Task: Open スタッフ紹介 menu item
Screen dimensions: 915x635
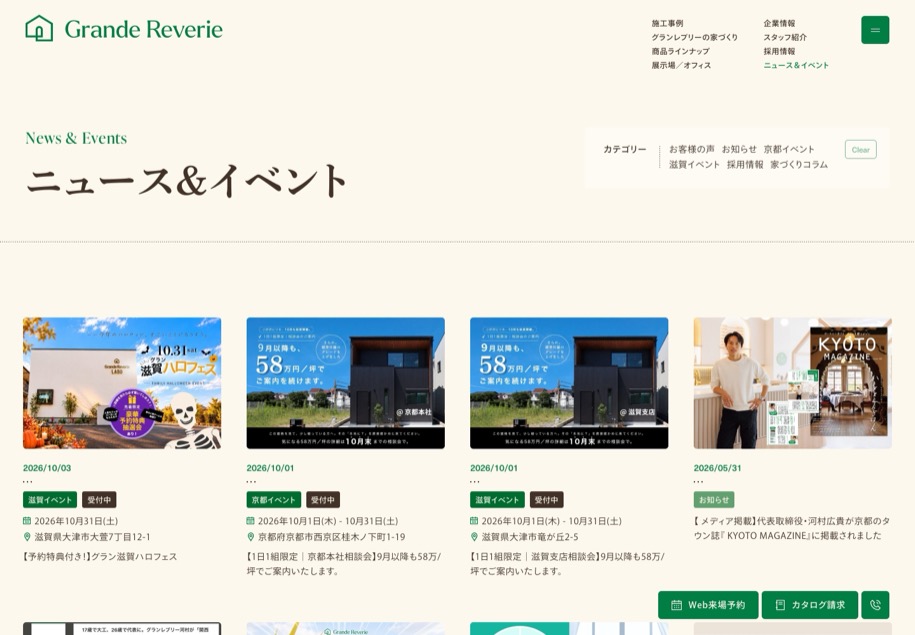Action: (785, 37)
